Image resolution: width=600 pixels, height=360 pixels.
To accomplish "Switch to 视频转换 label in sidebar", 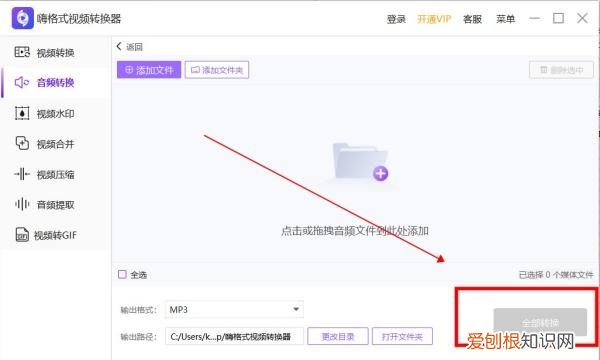I will pyautogui.click(x=55, y=53).
